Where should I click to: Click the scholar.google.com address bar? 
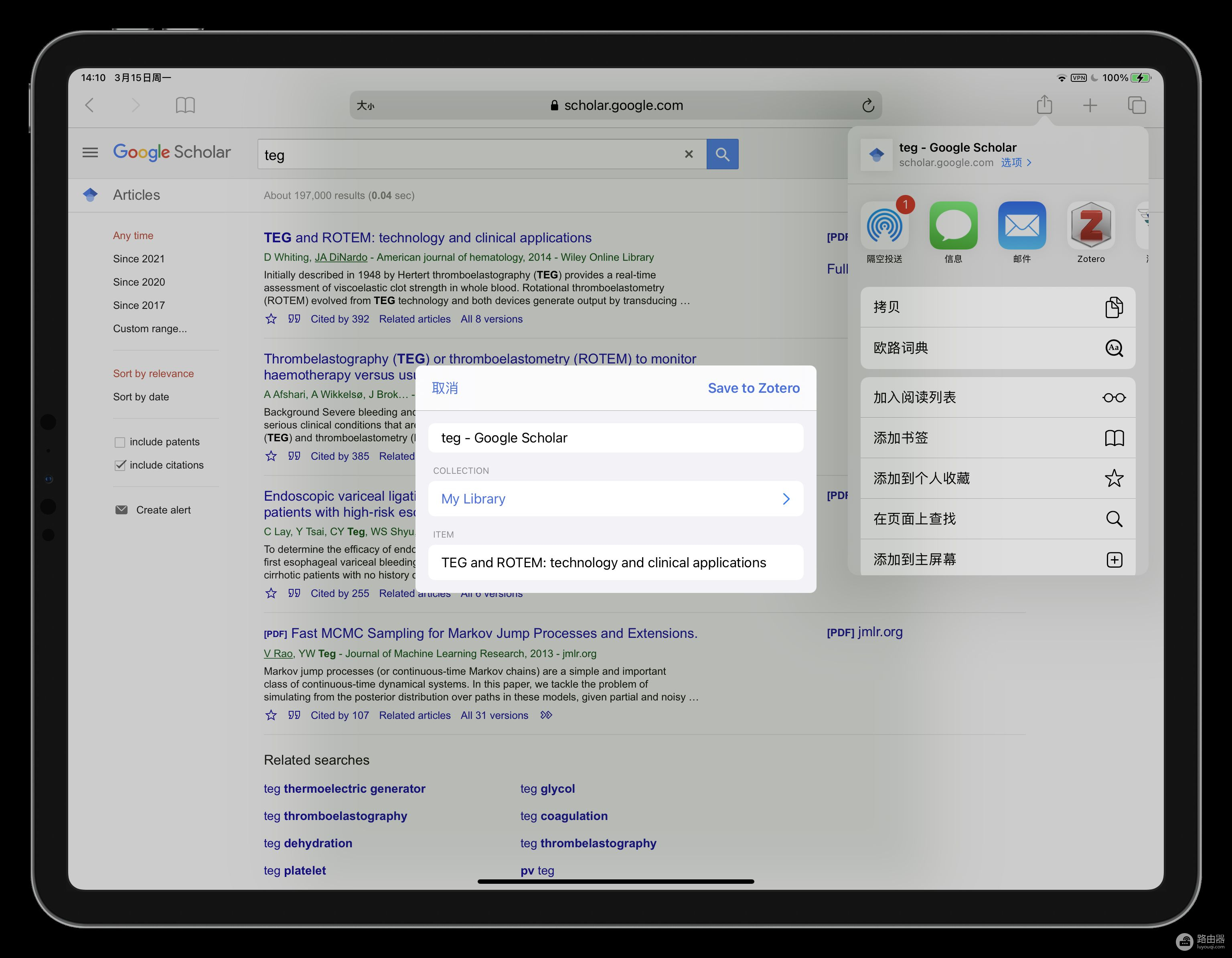click(616, 105)
